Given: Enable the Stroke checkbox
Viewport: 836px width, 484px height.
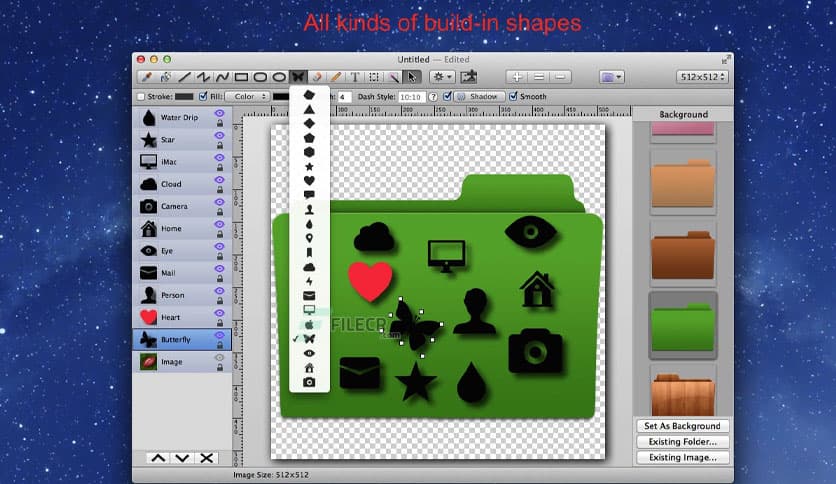Looking at the screenshot, I should pos(141,96).
